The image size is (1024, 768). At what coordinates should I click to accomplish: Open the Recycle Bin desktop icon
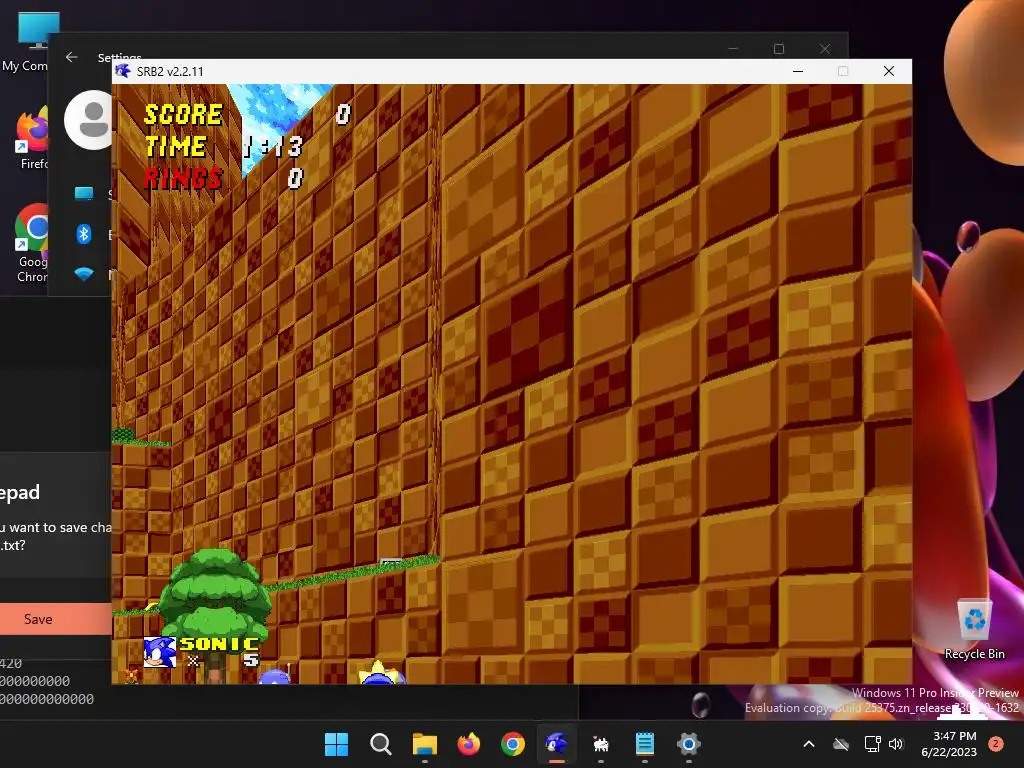click(x=974, y=630)
